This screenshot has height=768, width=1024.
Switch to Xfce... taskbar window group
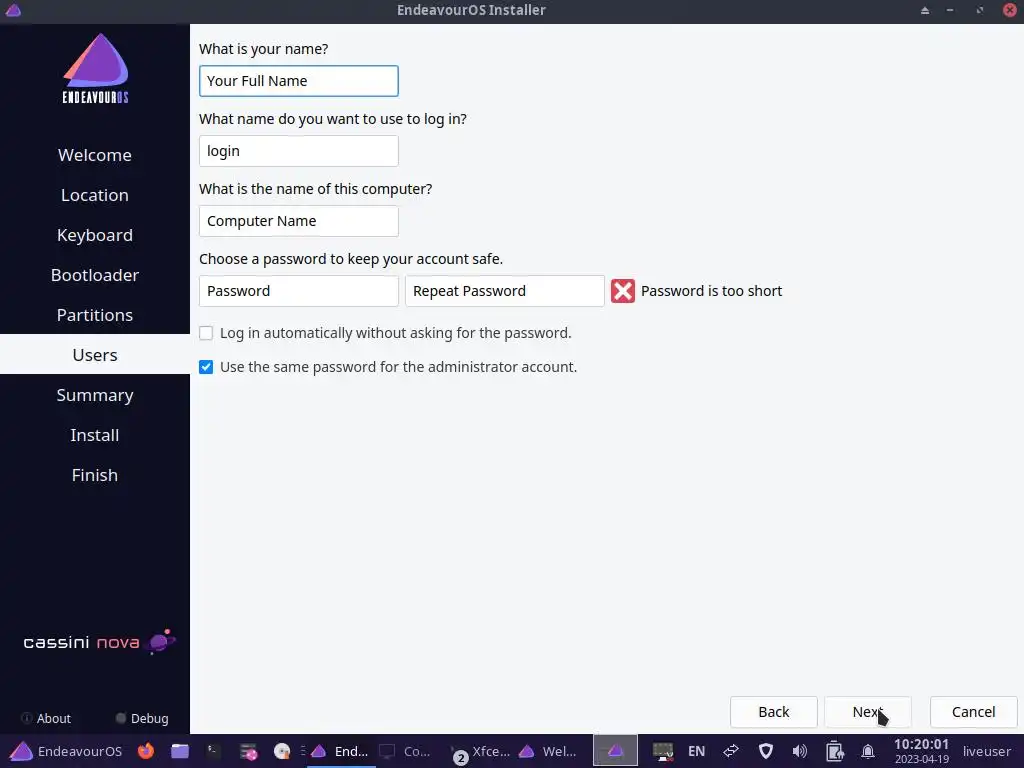point(482,751)
